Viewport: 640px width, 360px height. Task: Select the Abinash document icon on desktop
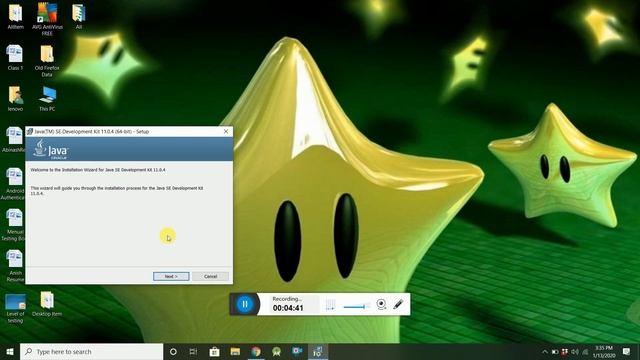(x=13, y=140)
